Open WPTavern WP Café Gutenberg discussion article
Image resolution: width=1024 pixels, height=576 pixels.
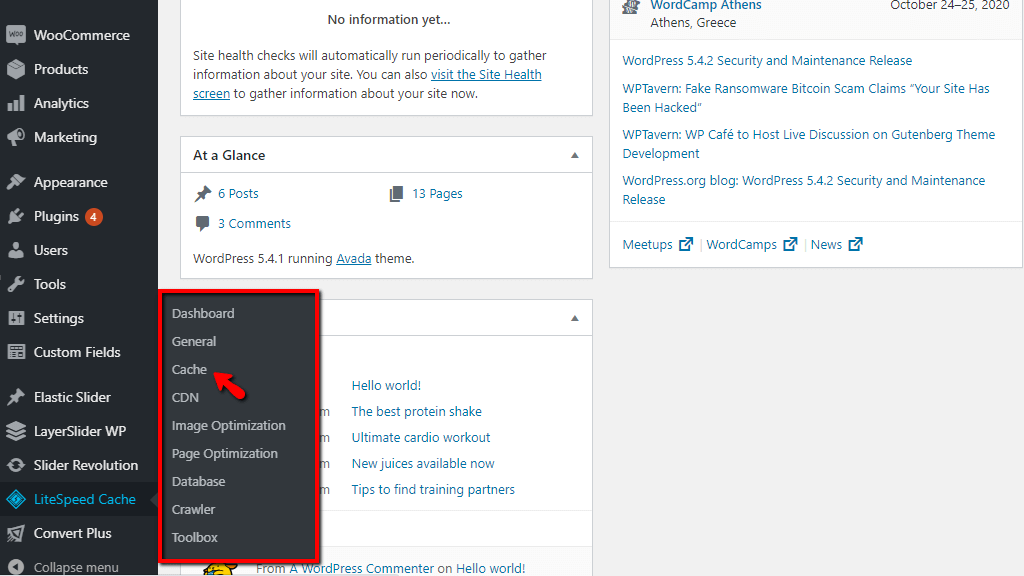click(808, 144)
